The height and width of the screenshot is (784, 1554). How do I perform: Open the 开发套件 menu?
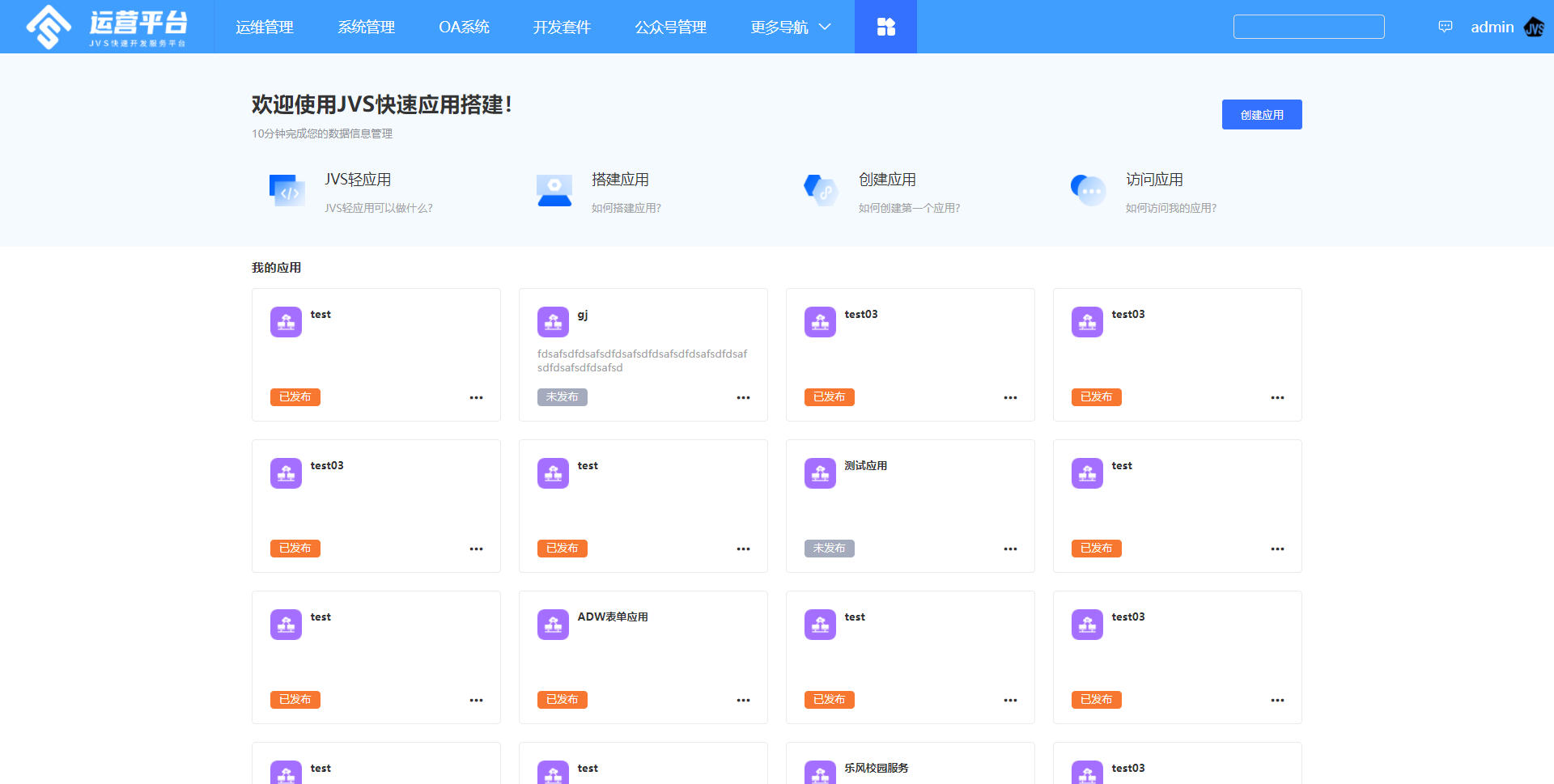[562, 27]
